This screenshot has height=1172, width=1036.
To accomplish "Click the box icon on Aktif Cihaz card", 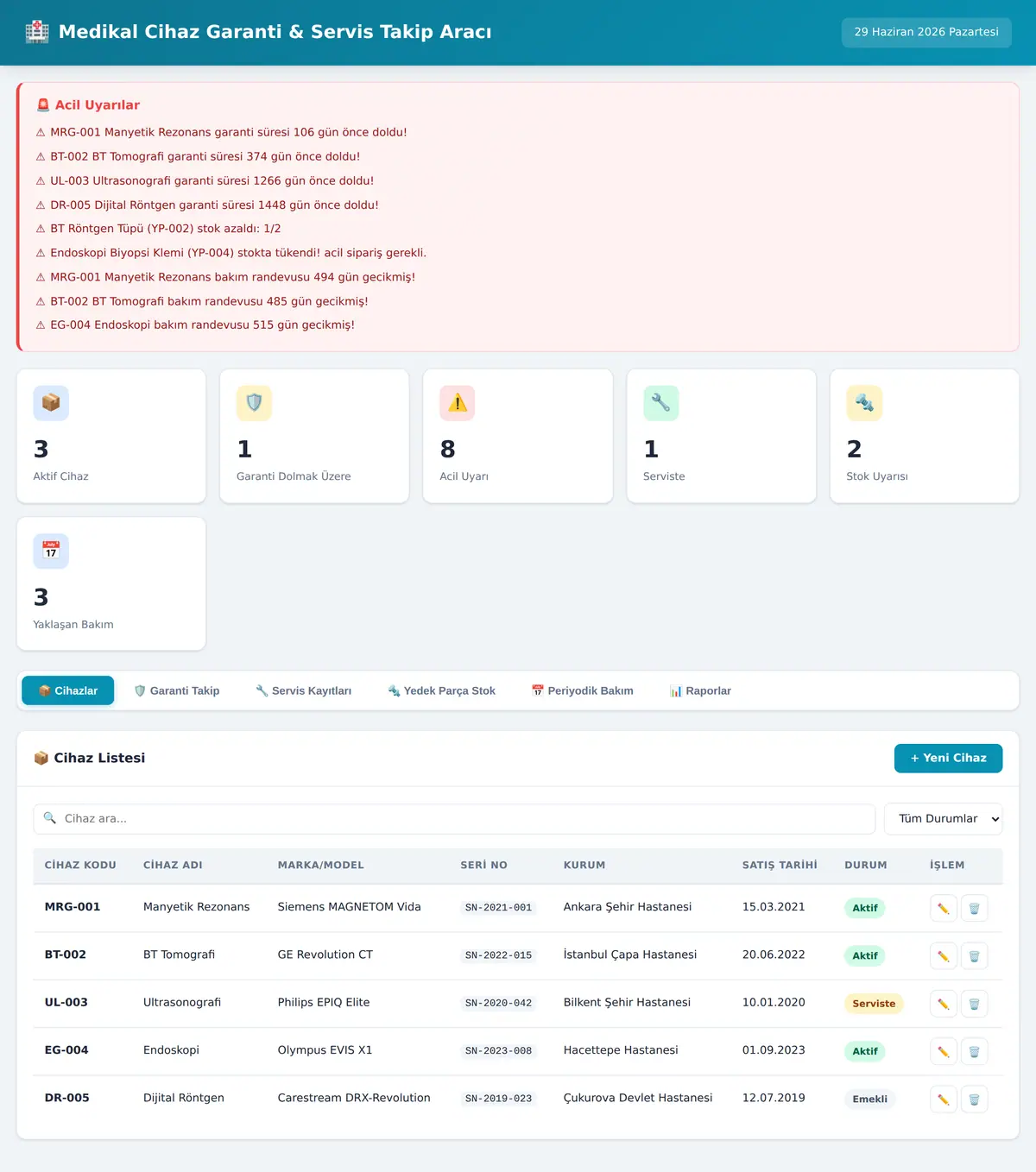I will click(x=51, y=403).
